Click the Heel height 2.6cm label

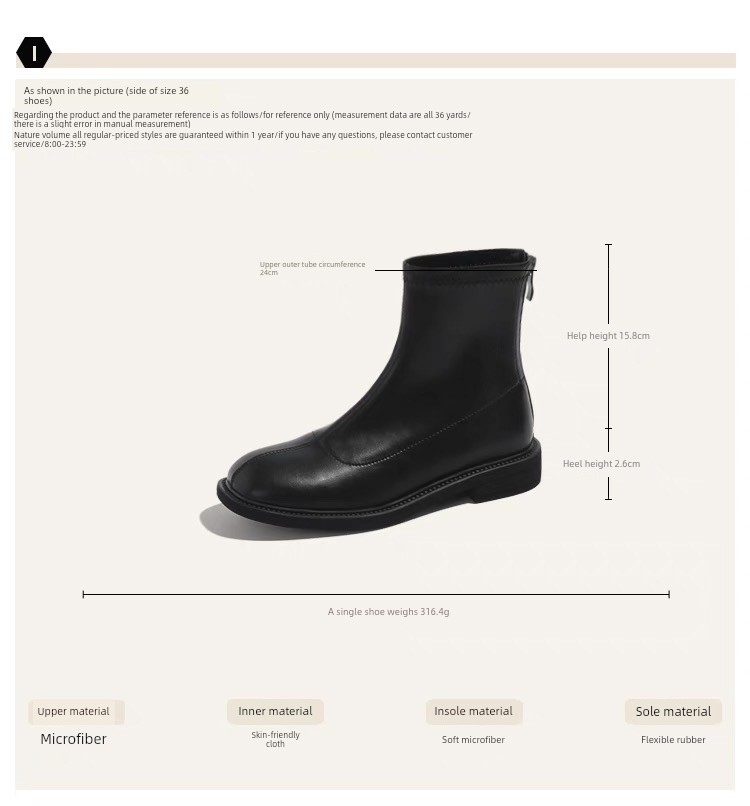point(601,464)
